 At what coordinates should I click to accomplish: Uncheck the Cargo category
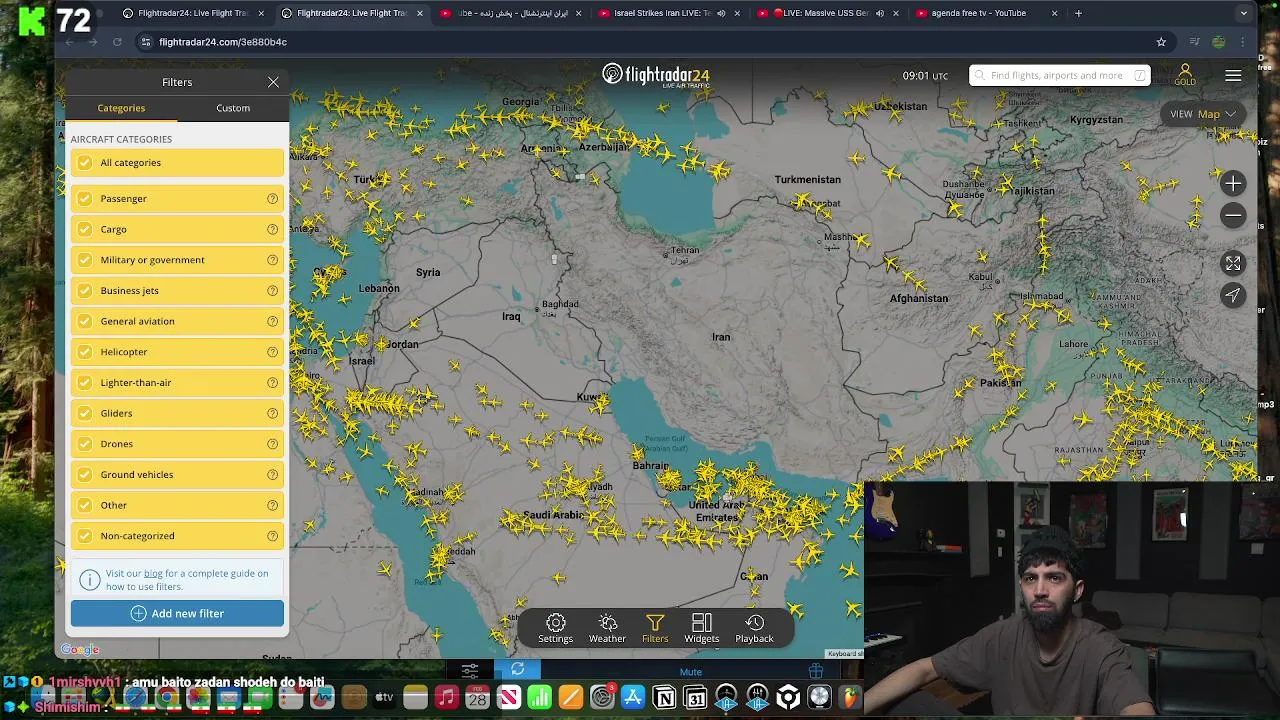coord(85,229)
